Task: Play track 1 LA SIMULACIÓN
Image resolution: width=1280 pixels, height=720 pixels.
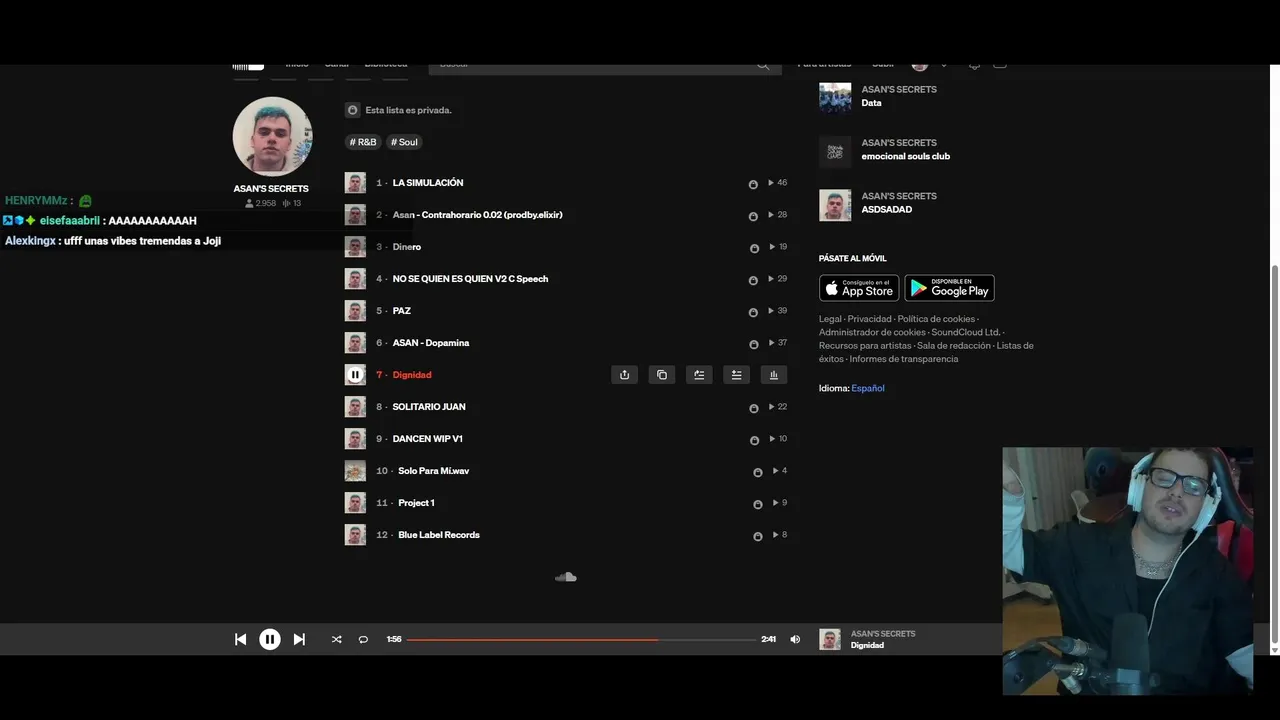Action: point(427,183)
